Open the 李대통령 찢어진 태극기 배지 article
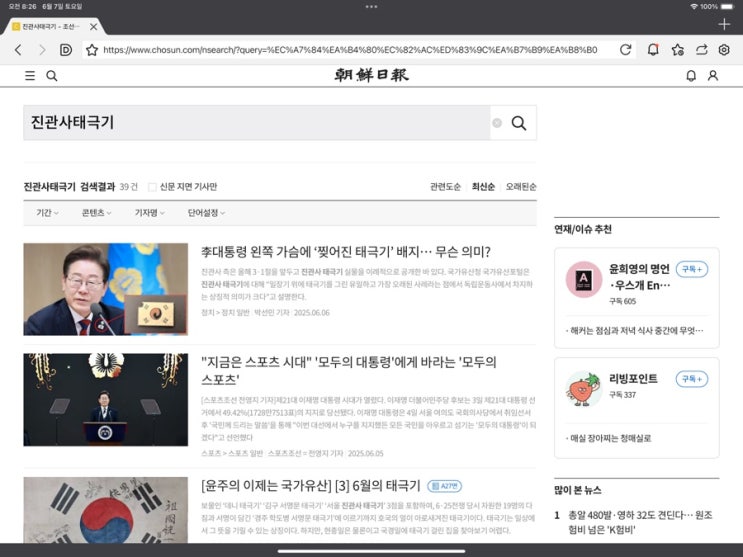 click(x=346, y=252)
